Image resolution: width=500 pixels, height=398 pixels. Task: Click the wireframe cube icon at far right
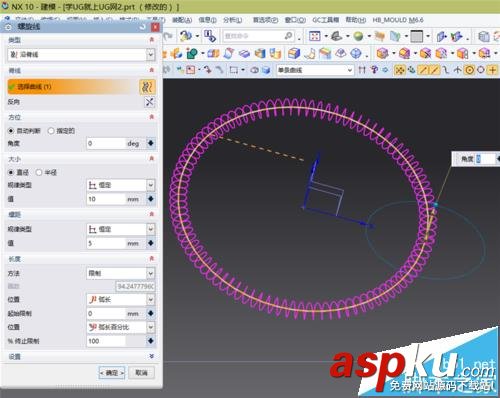click(484, 36)
